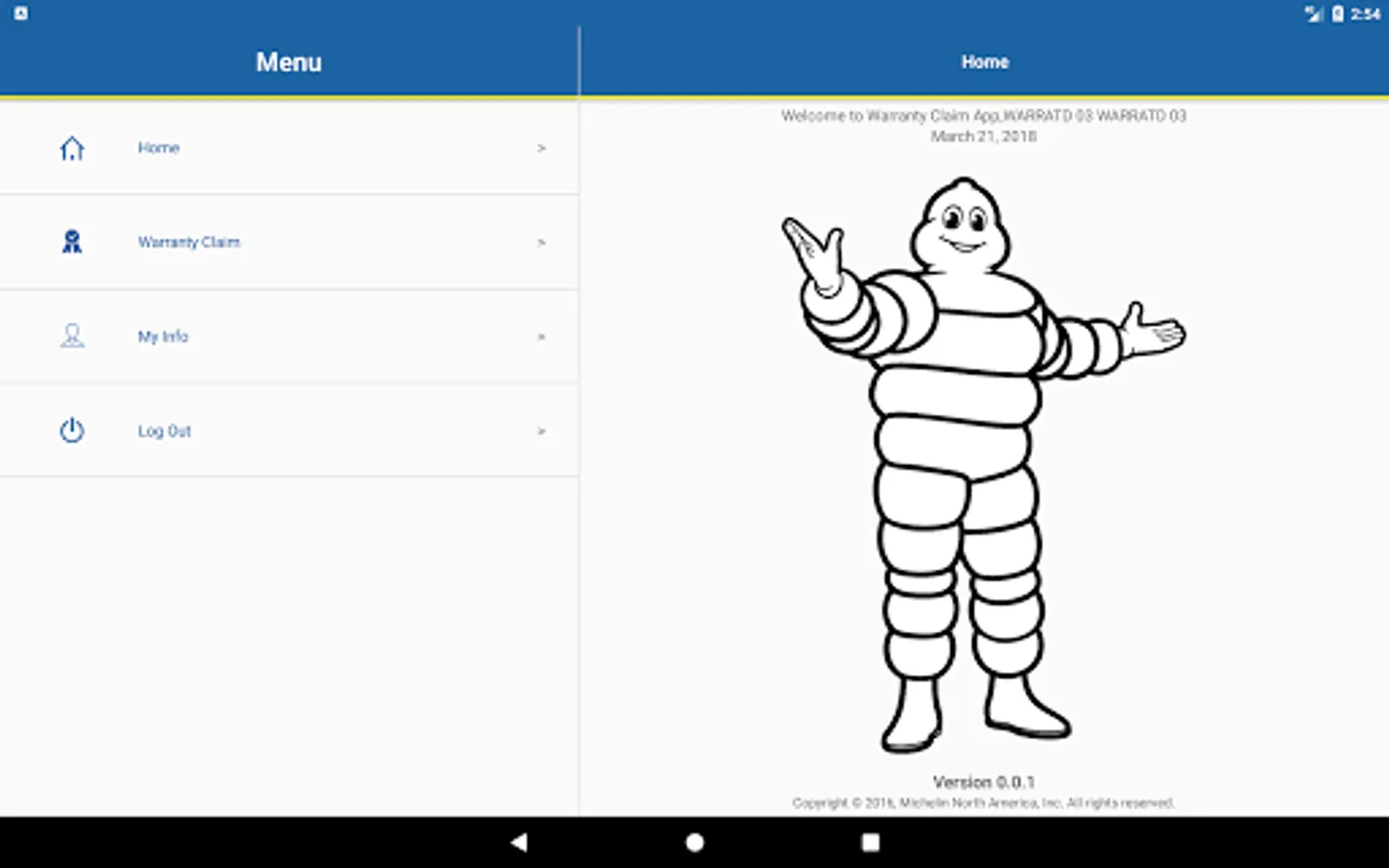Click the chevron arrow on Log Out row
The width and height of the screenshot is (1389, 868).
(542, 431)
